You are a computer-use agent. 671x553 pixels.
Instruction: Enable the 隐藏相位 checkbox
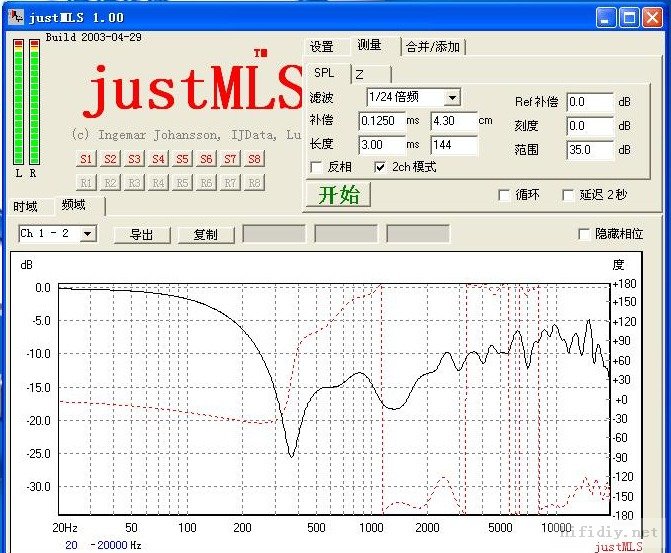click(585, 234)
